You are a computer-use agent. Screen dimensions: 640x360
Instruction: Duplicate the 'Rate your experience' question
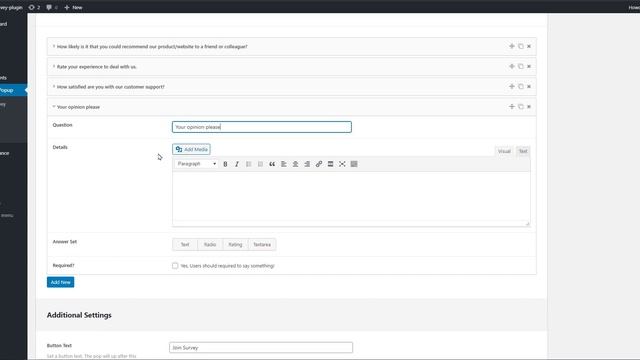tap(520, 66)
